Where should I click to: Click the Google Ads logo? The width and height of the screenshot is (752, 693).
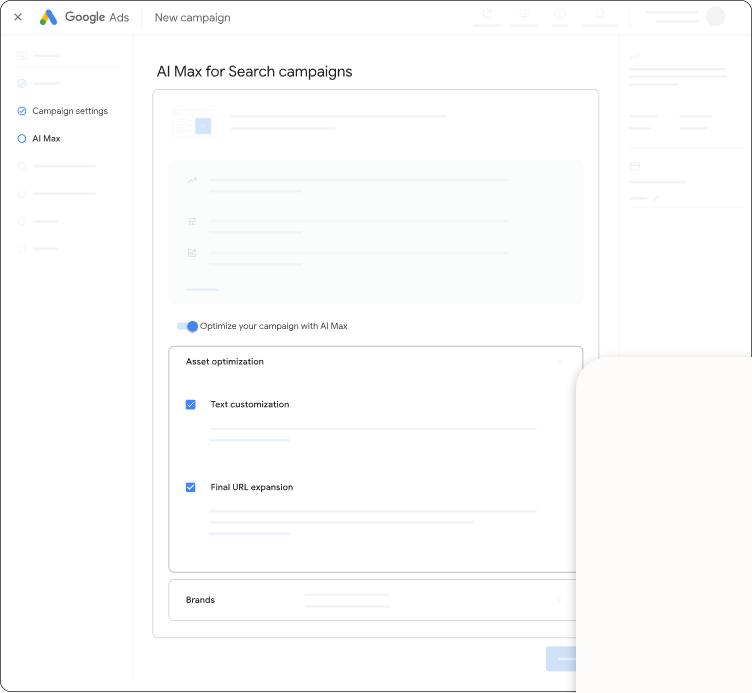pyautogui.click(x=84, y=17)
